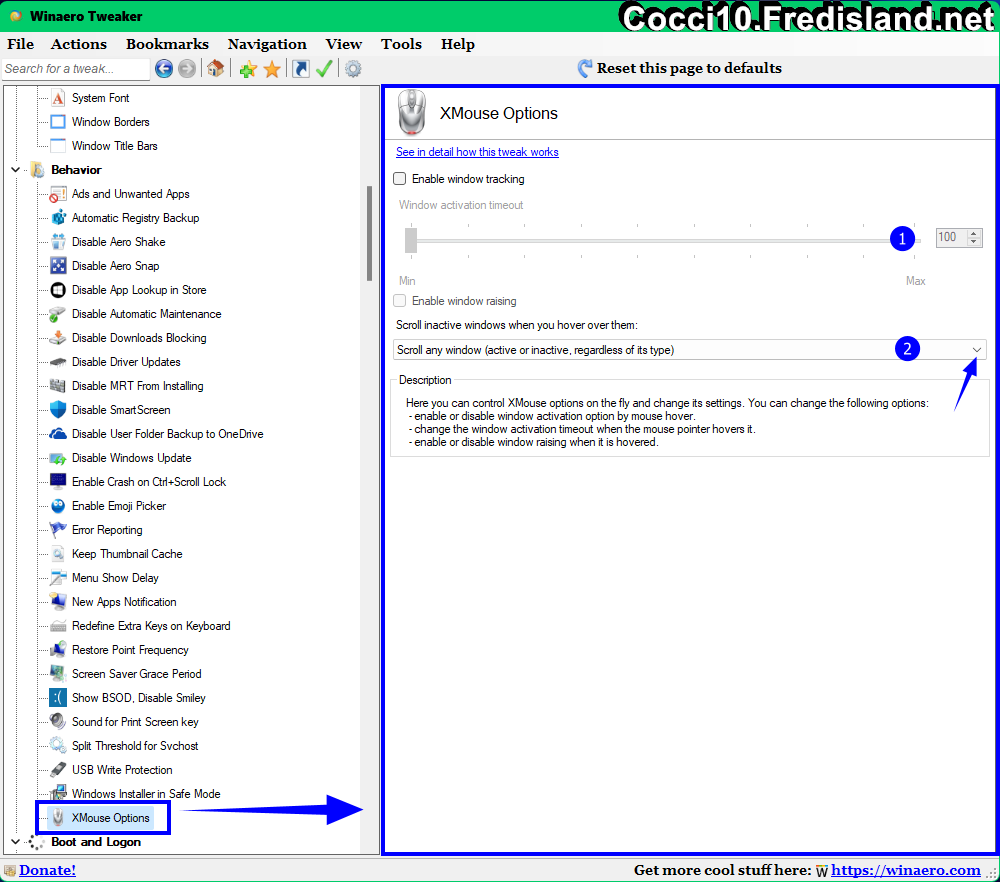Click the Window activation timeout slider thumb

pos(411,240)
